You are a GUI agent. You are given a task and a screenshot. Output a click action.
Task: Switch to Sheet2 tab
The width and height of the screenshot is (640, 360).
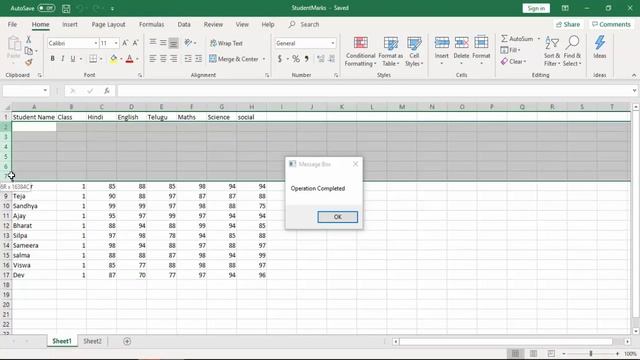[92, 341]
